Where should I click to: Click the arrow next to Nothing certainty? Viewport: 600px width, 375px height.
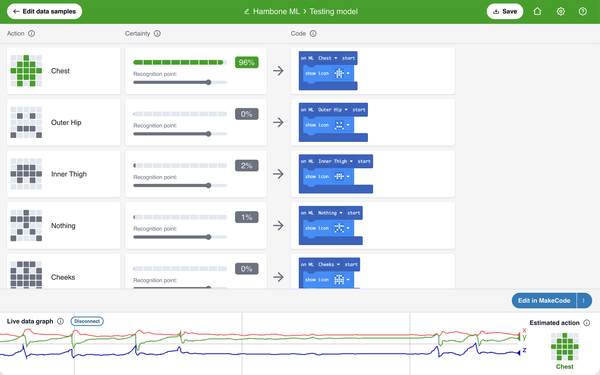(x=279, y=226)
